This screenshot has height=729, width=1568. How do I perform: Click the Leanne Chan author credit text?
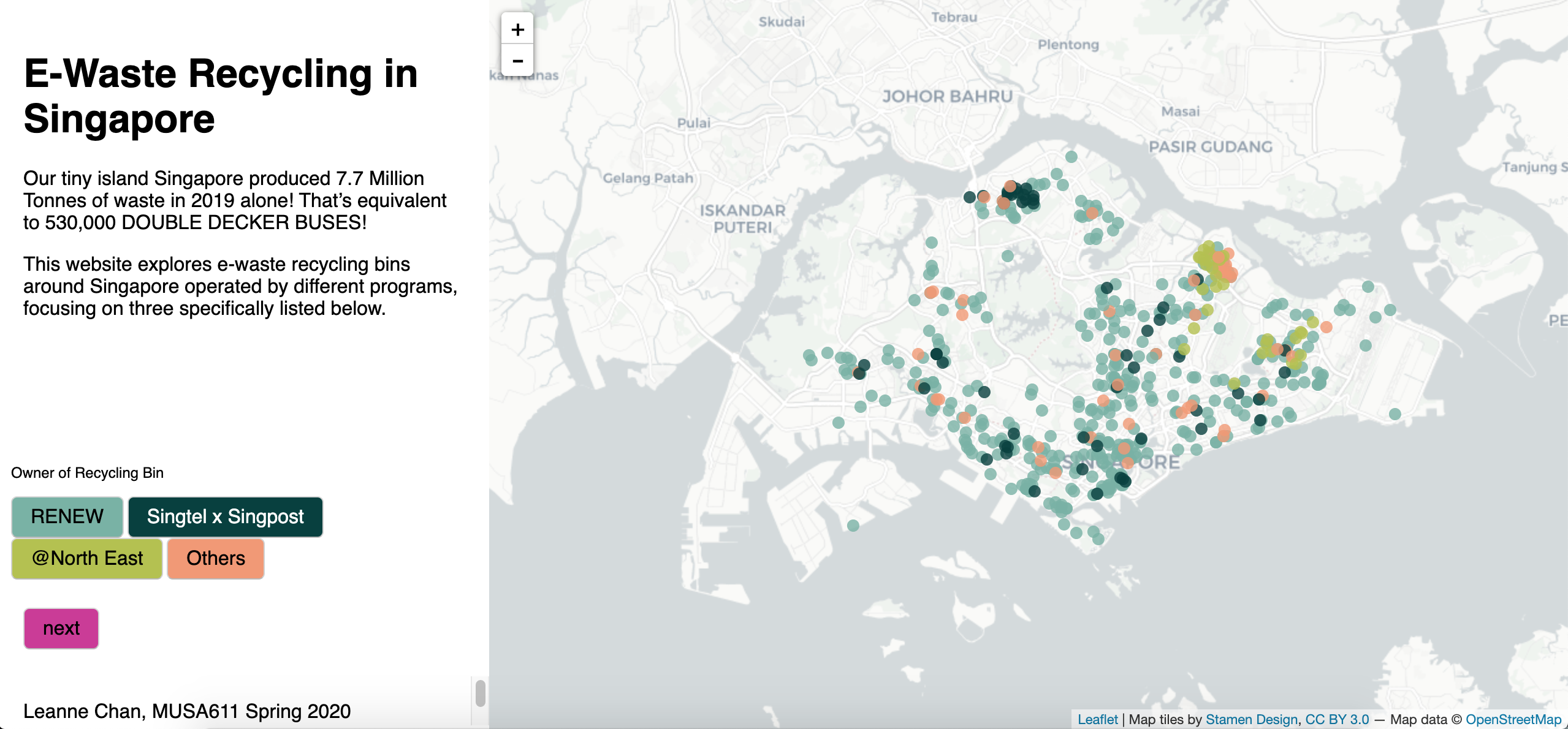pos(187,711)
